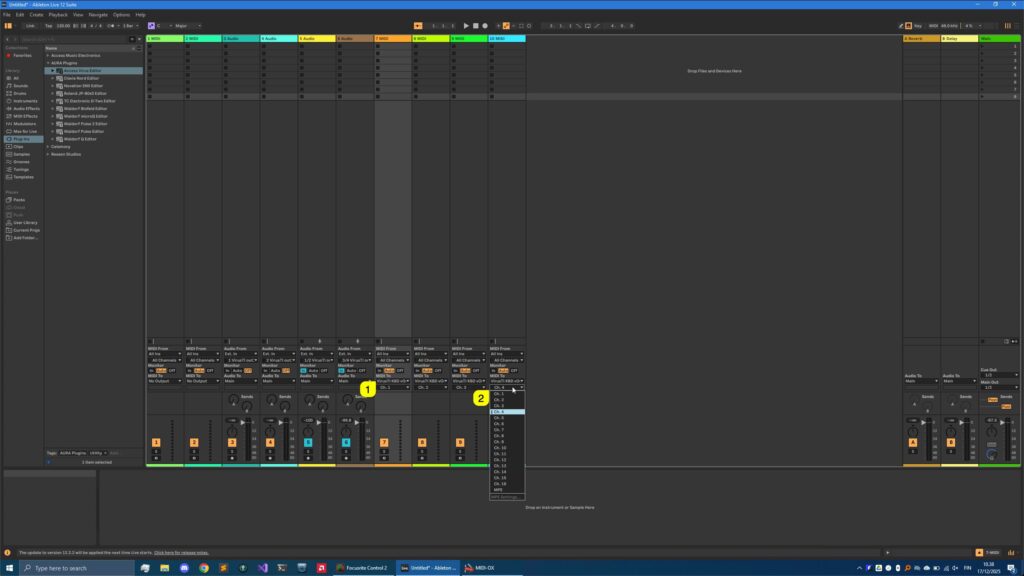Set Monitor to Off on track 7
1024x576 pixels.
tap(401, 371)
